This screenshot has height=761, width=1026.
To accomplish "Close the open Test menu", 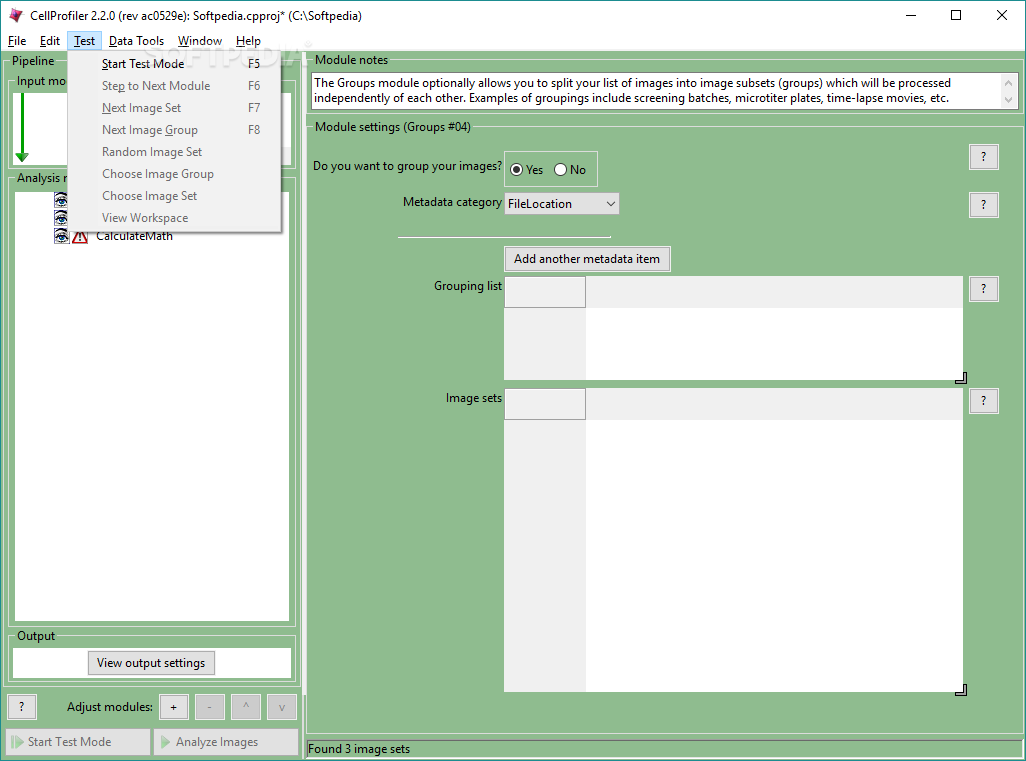I will pyautogui.click(x=84, y=41).
